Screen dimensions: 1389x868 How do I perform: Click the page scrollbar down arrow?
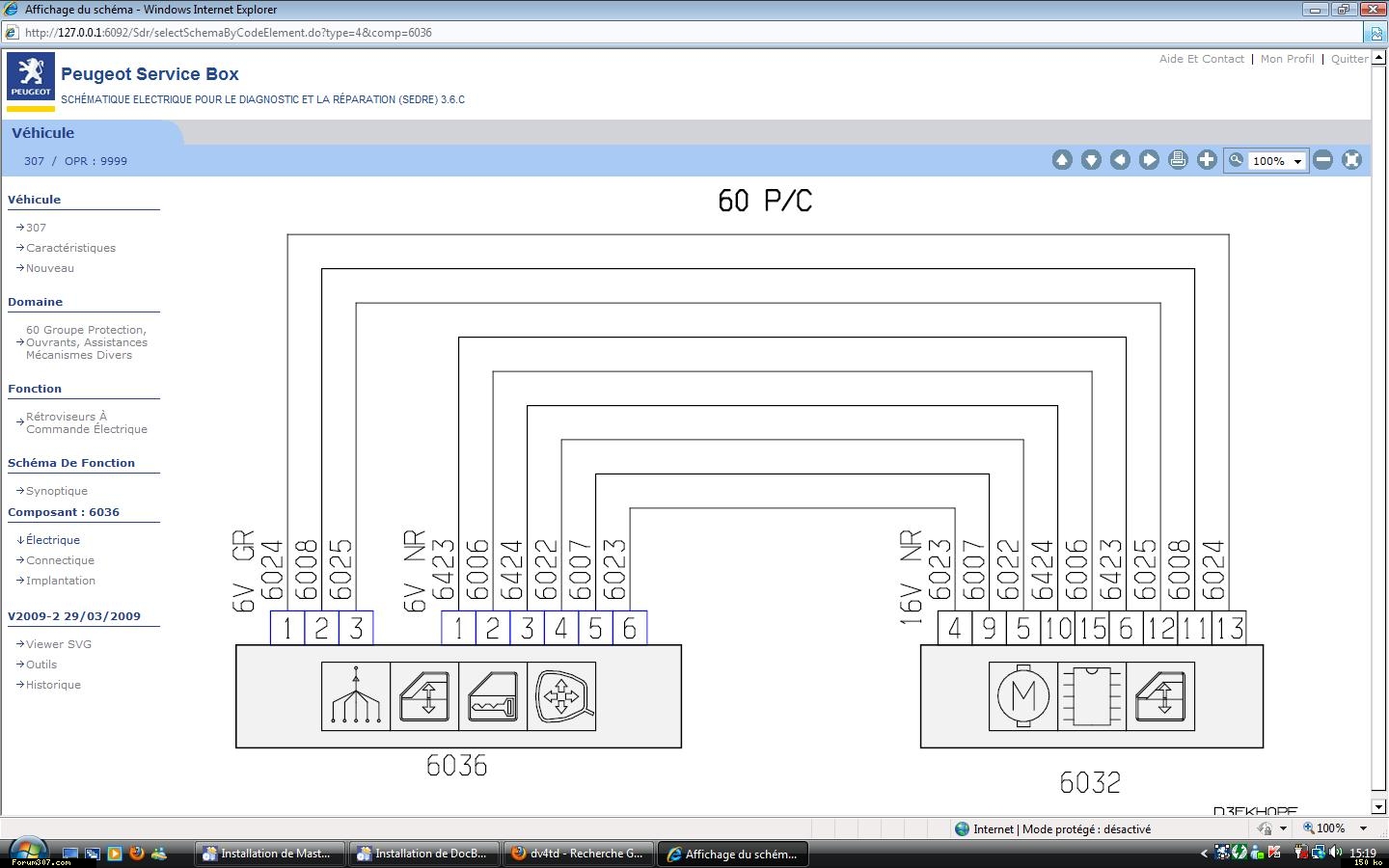tap(1378, 807)
